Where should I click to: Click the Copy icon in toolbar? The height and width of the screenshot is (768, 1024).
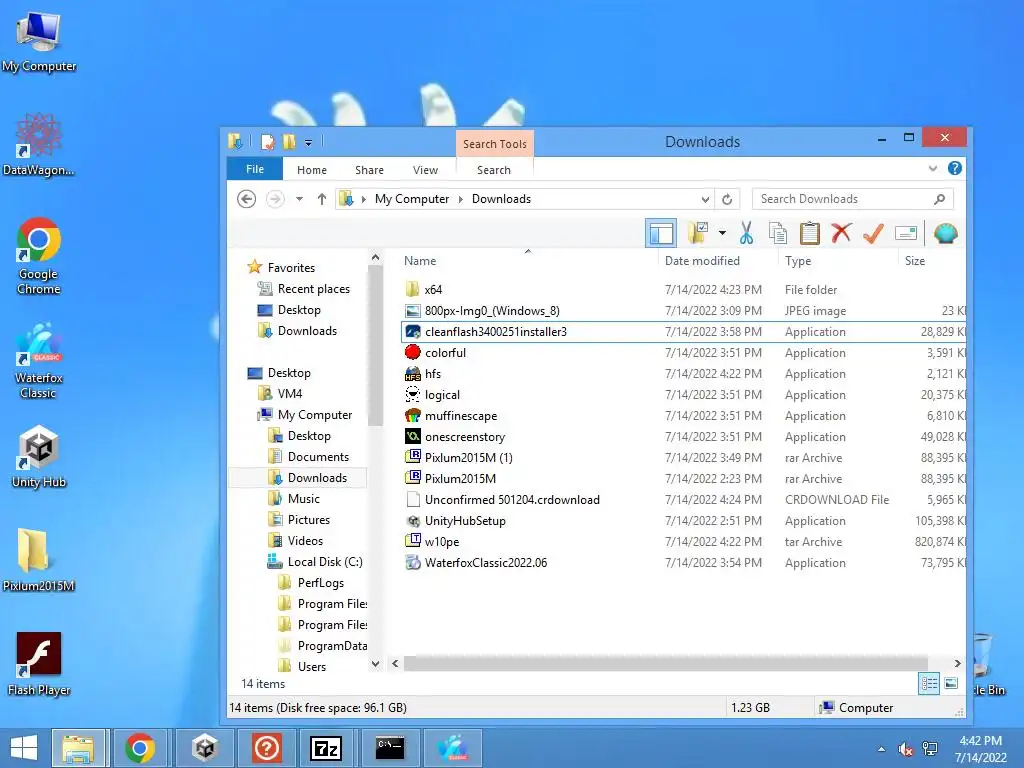(777, 232)
